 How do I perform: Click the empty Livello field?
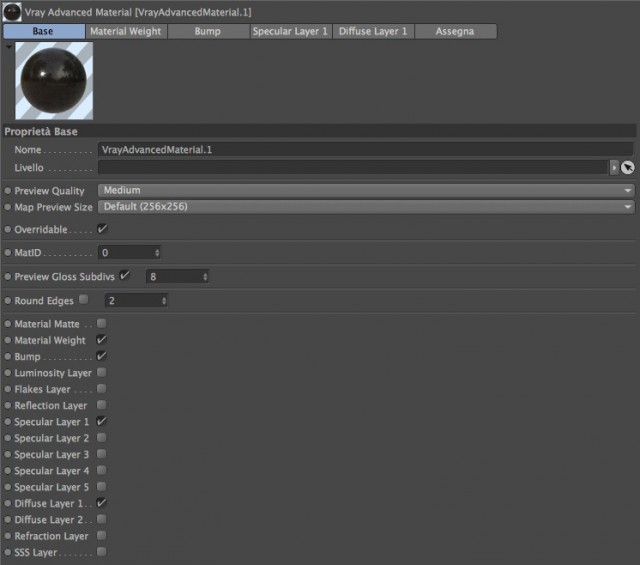(353, 167)
